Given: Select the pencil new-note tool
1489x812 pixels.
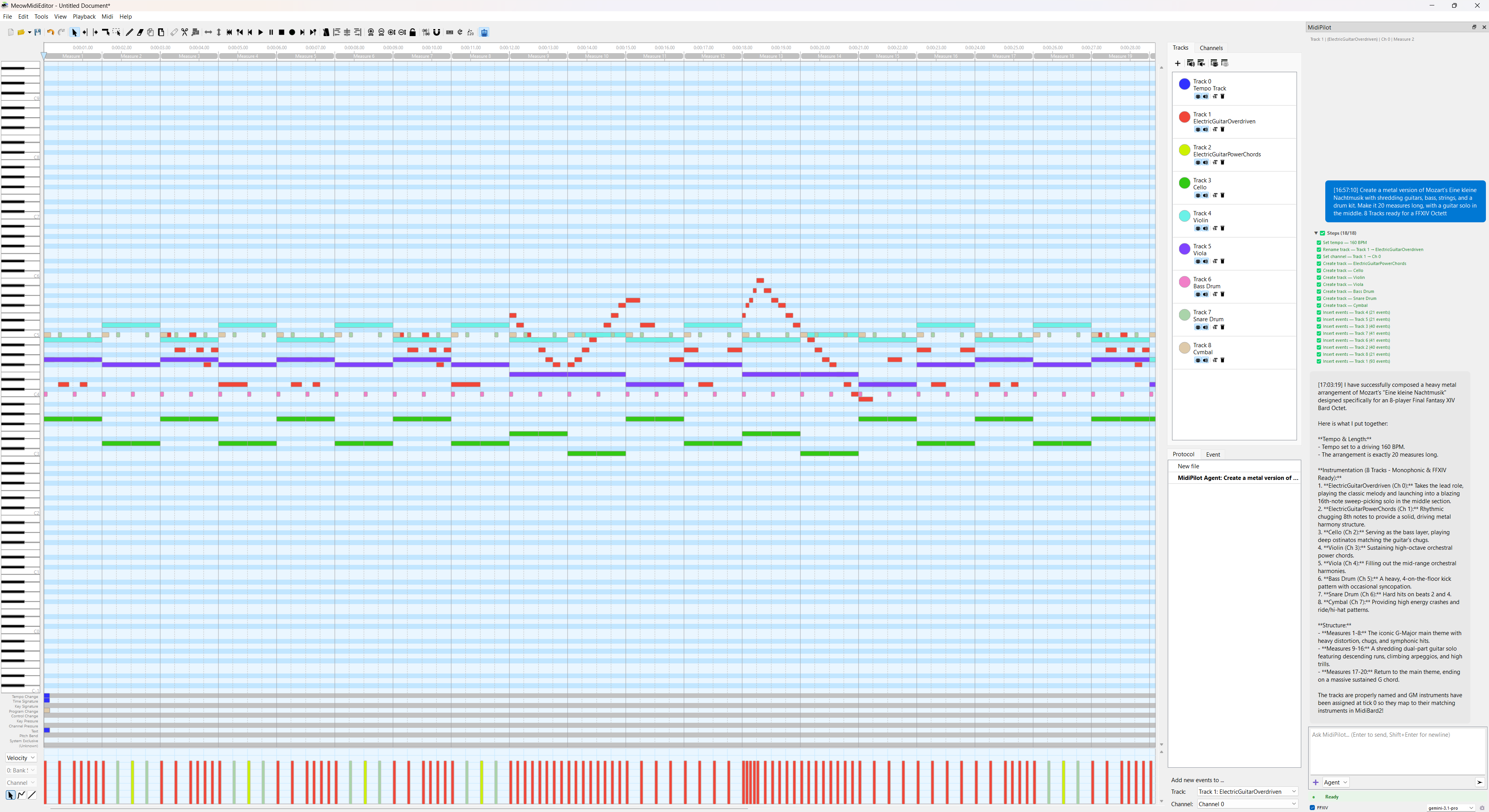Looking at the screenshot, I should (x=130, y=32).
